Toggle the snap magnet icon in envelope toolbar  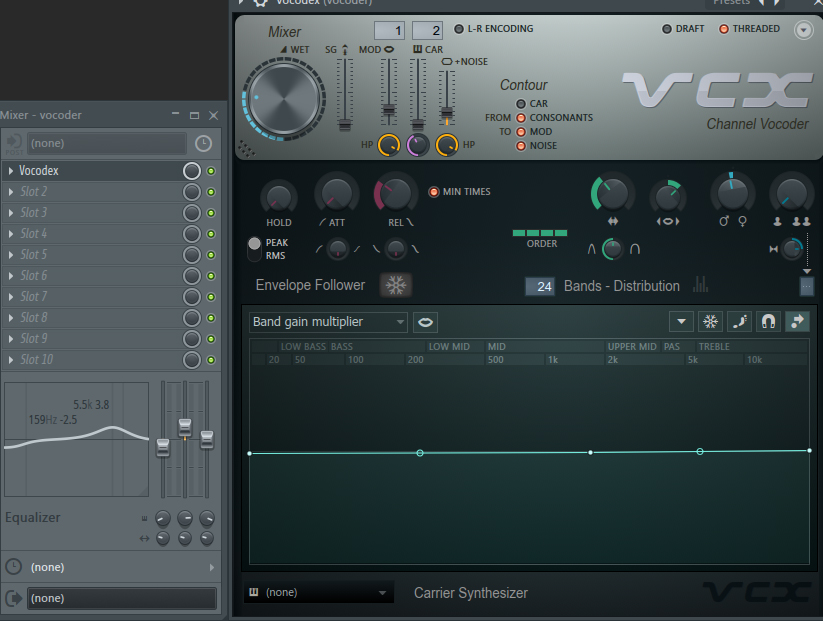click(768, 321)
